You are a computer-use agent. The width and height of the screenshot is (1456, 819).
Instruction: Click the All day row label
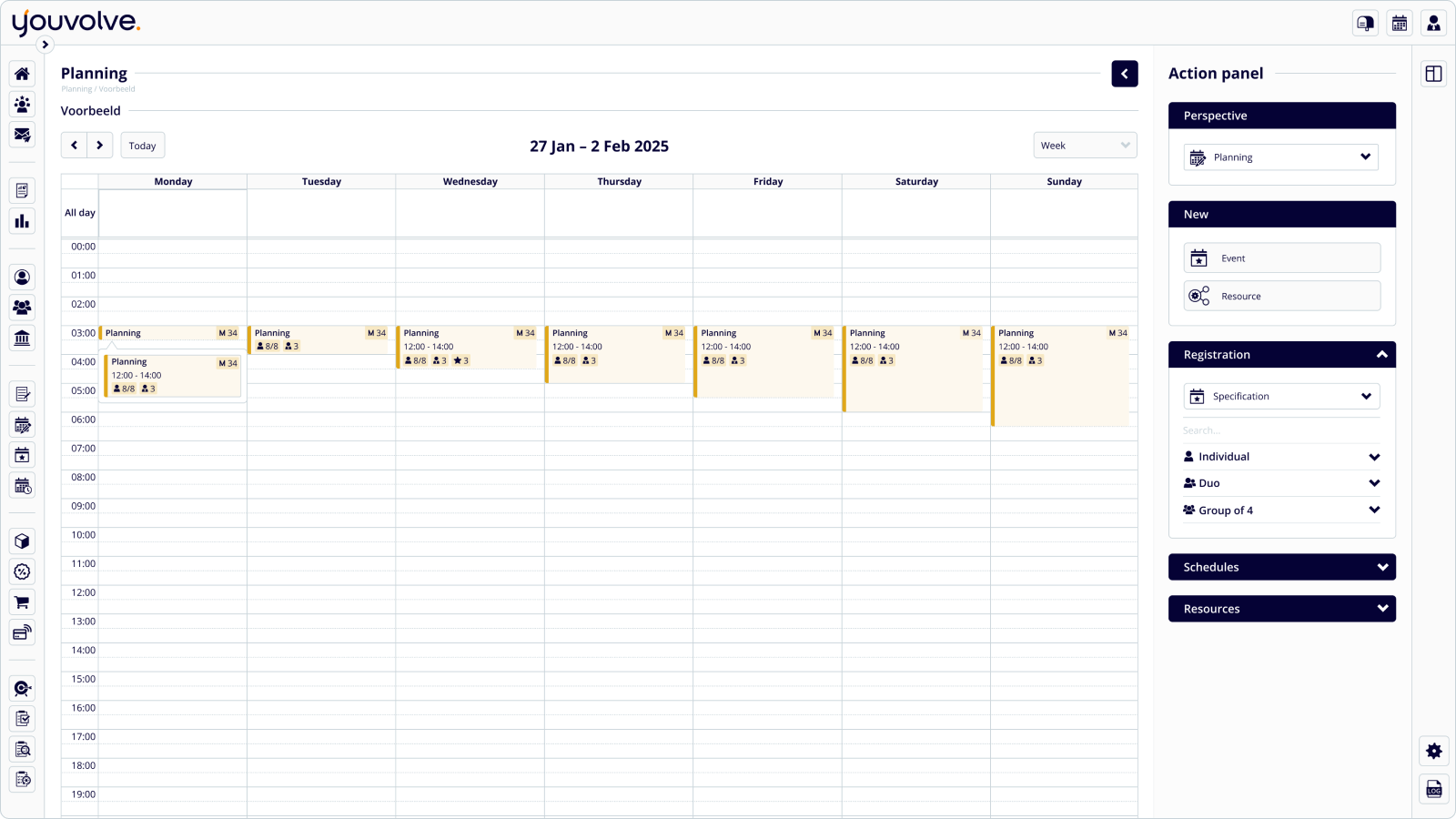pyautogui.click(x=80, y=213)
